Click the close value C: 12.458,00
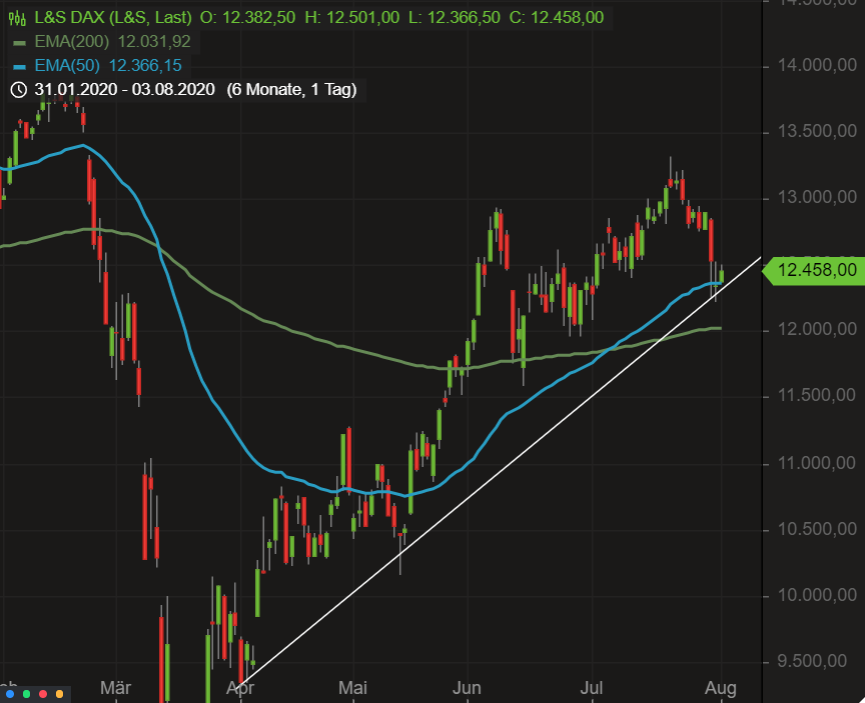Image resolution: width=865 pixels, height=703 pixels. coord(557,18)
